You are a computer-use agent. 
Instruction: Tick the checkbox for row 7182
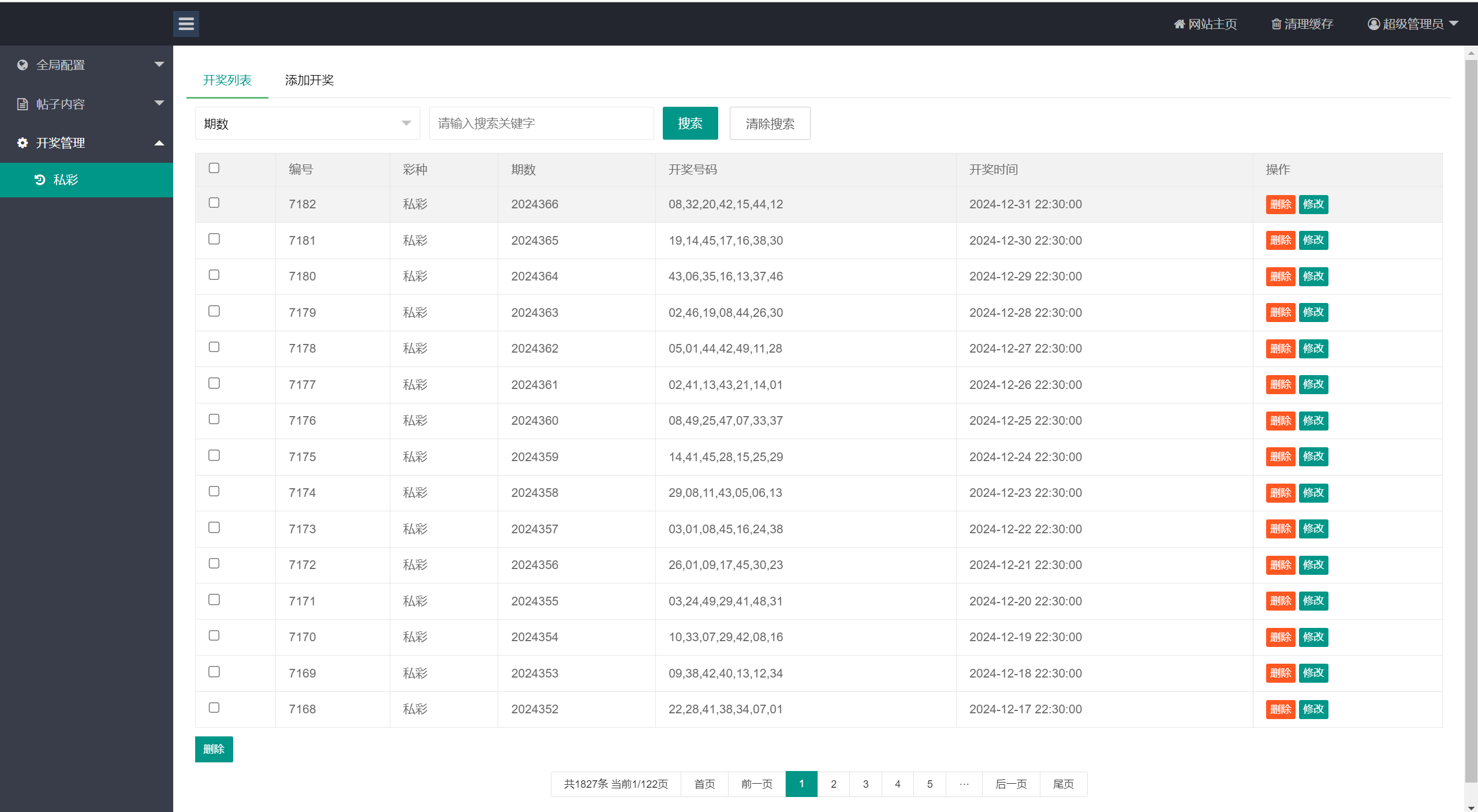click(214, 203)
